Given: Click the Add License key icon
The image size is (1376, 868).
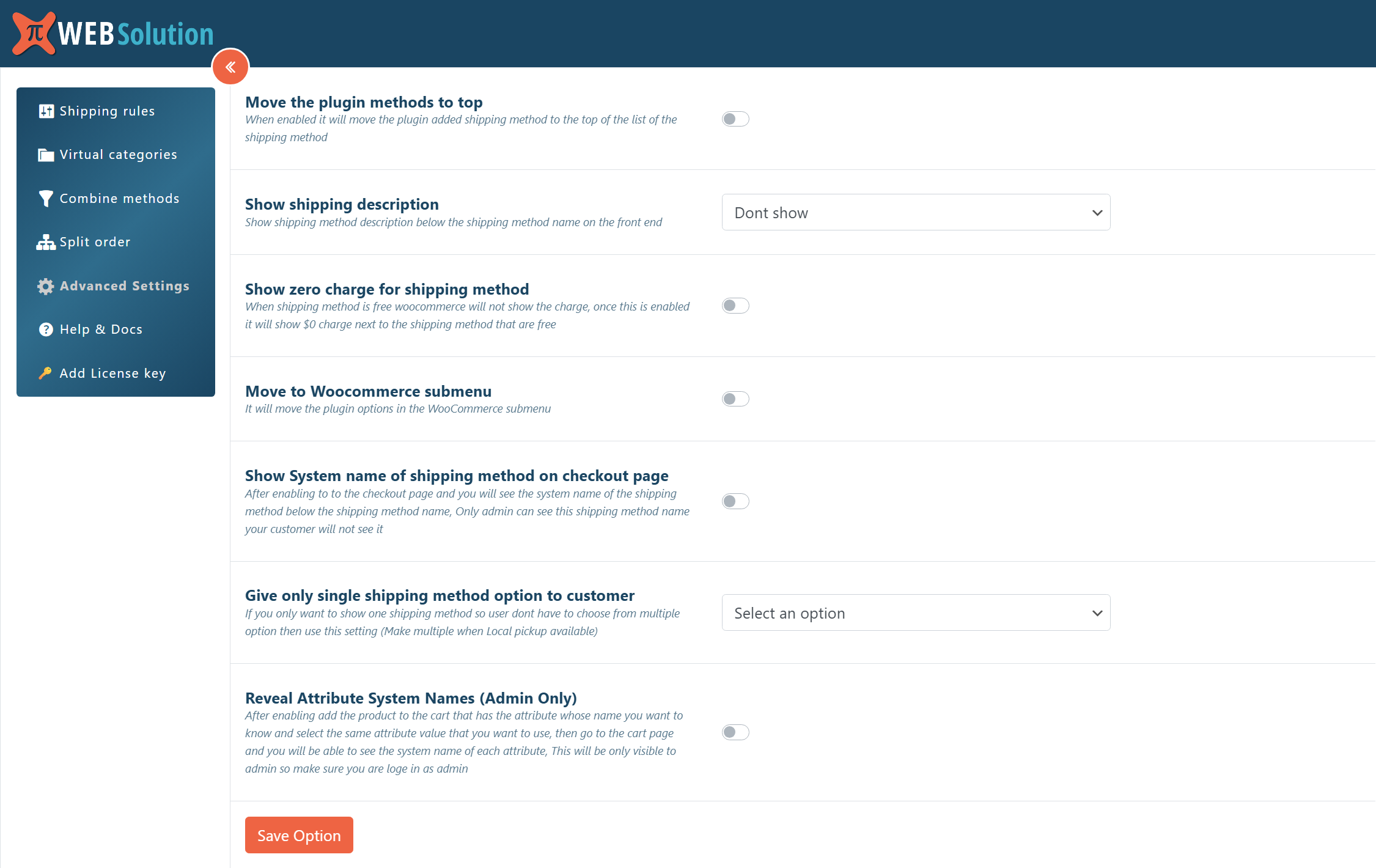Looking at the screenshot, I should (x=45, y=373).
